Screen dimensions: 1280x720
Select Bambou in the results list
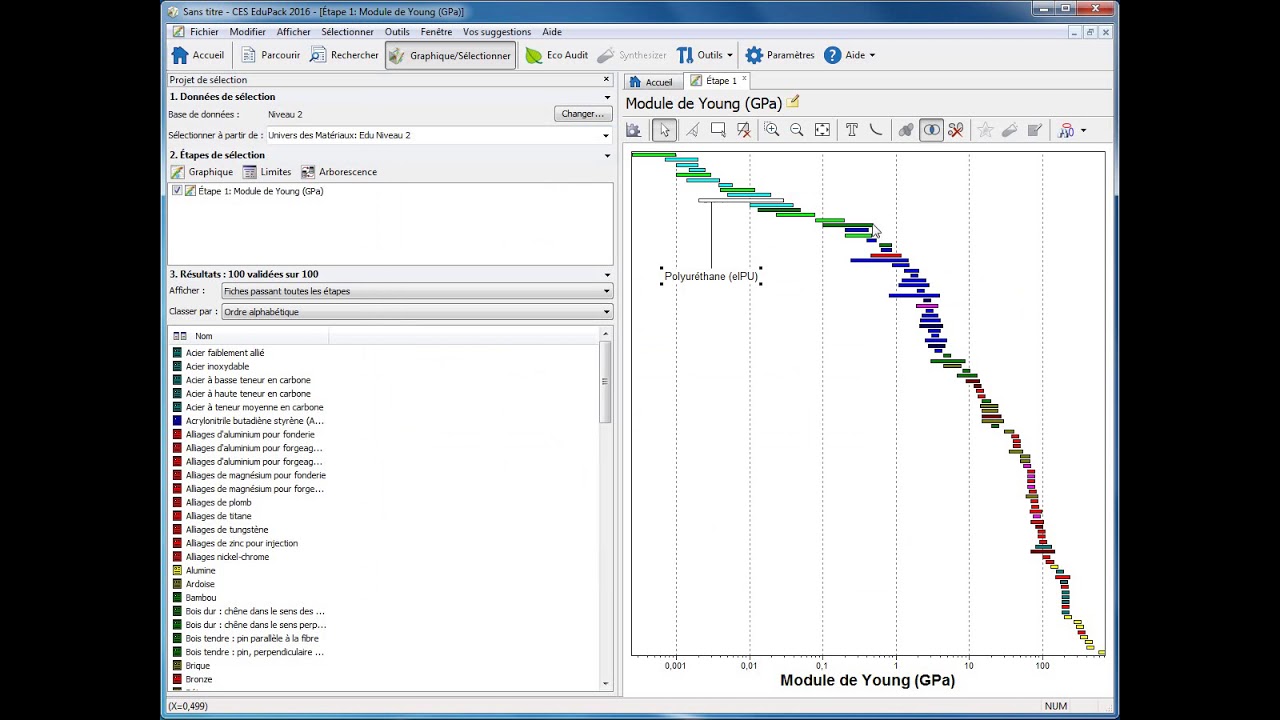pyautogui.click(x=200, y=598)
